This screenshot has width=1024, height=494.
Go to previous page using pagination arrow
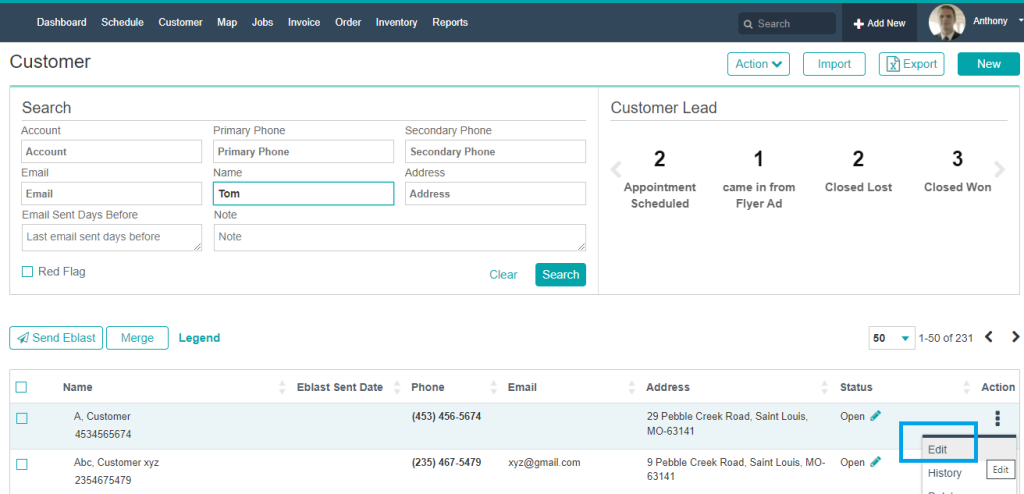pos(989,338)
